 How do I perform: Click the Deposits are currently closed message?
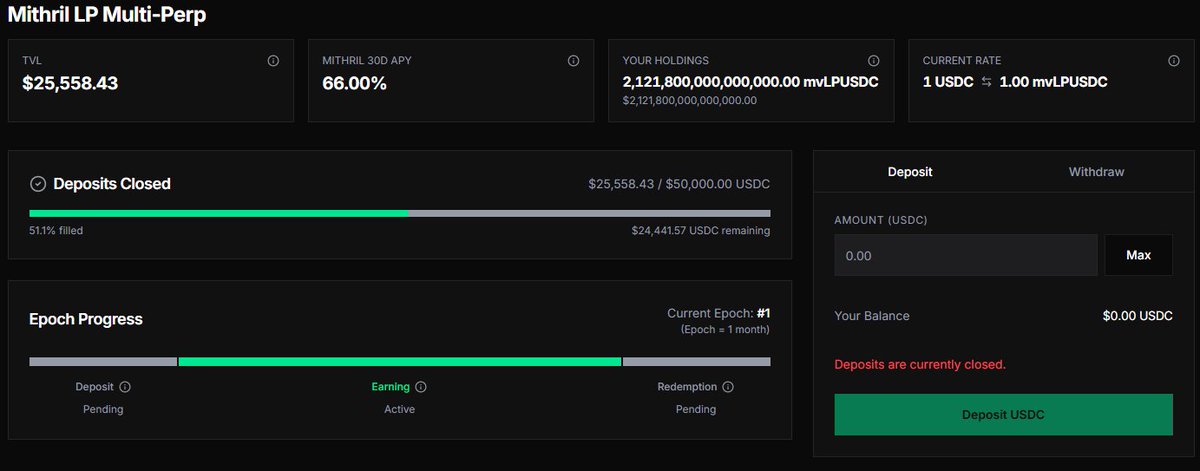(920, 364)
